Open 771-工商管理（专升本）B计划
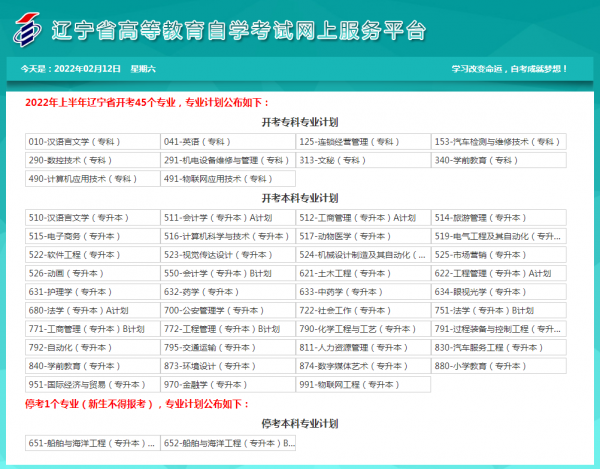 coord(93,329)
